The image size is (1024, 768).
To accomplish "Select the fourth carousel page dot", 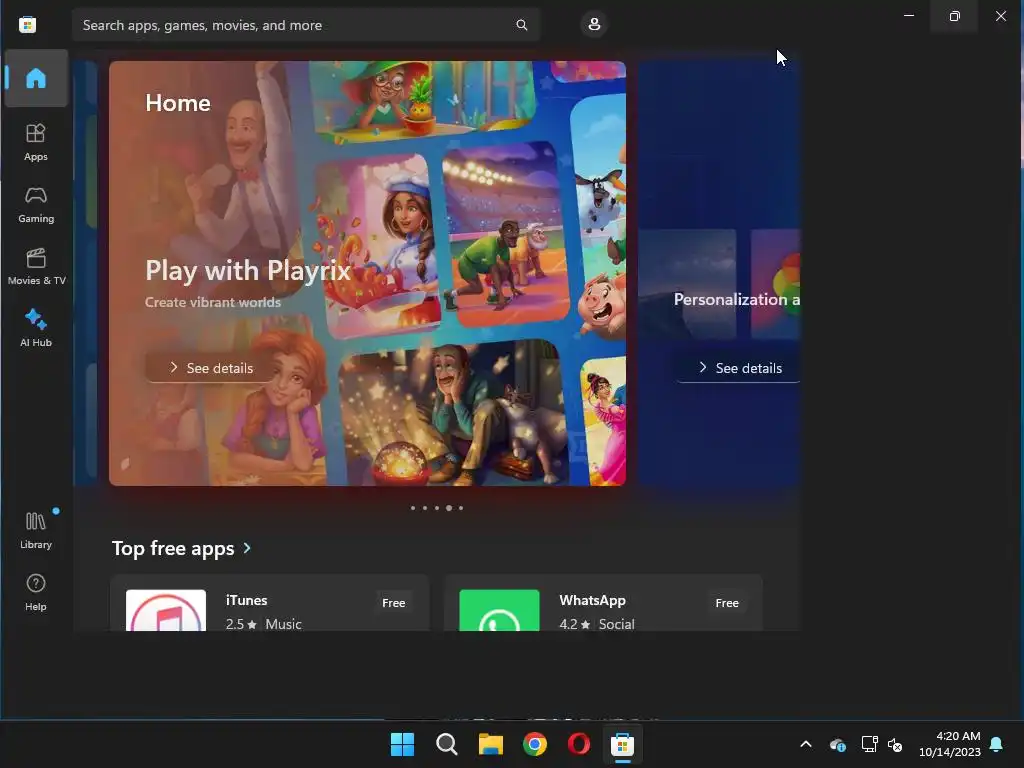I will [449, 507].
